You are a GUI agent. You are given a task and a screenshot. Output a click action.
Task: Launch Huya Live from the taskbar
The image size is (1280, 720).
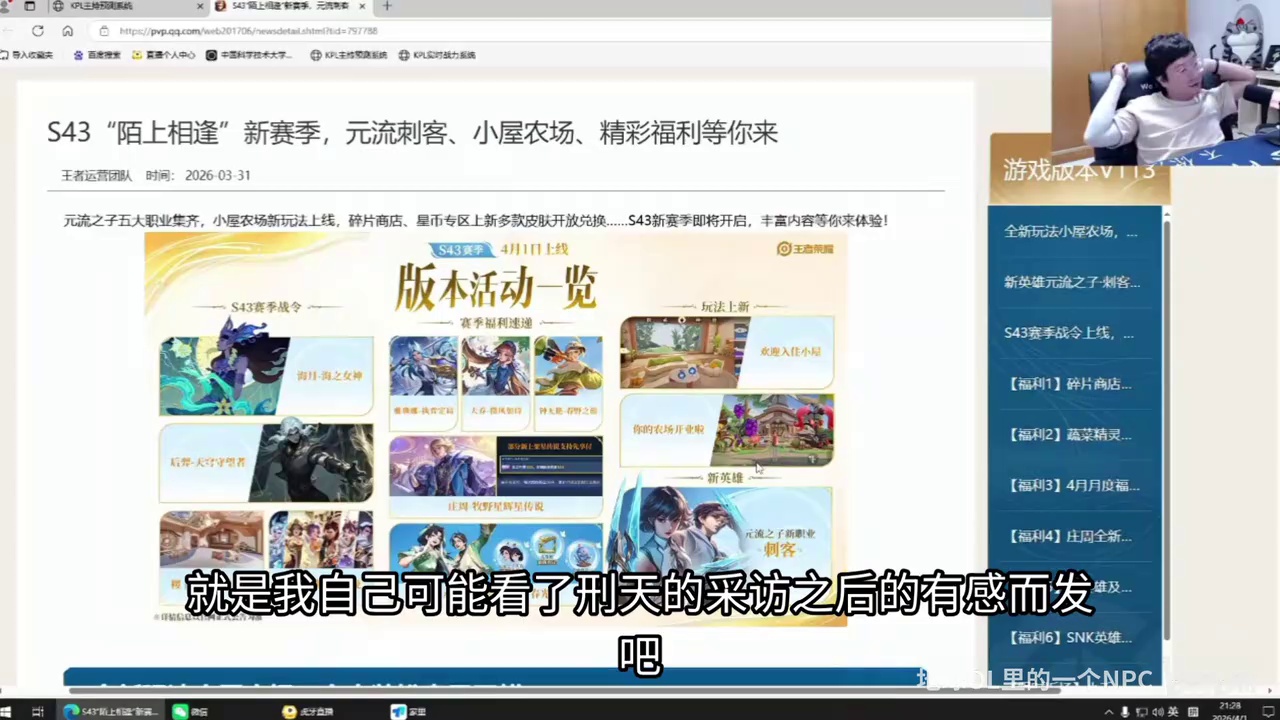(289, 711)
